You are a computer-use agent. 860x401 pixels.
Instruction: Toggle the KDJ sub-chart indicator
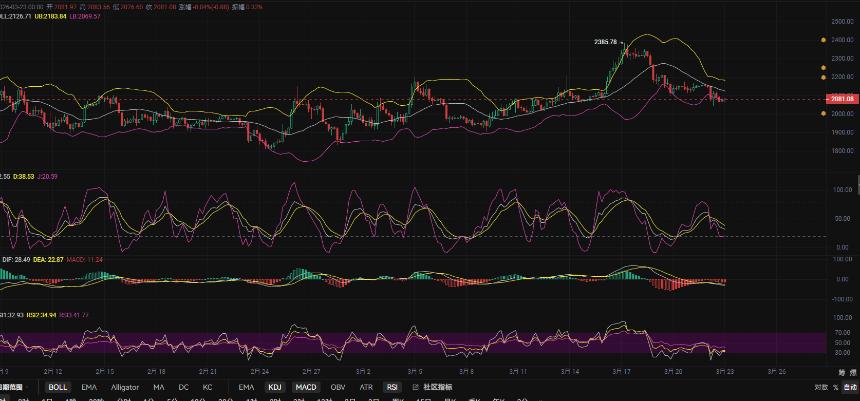coord(275,387)
